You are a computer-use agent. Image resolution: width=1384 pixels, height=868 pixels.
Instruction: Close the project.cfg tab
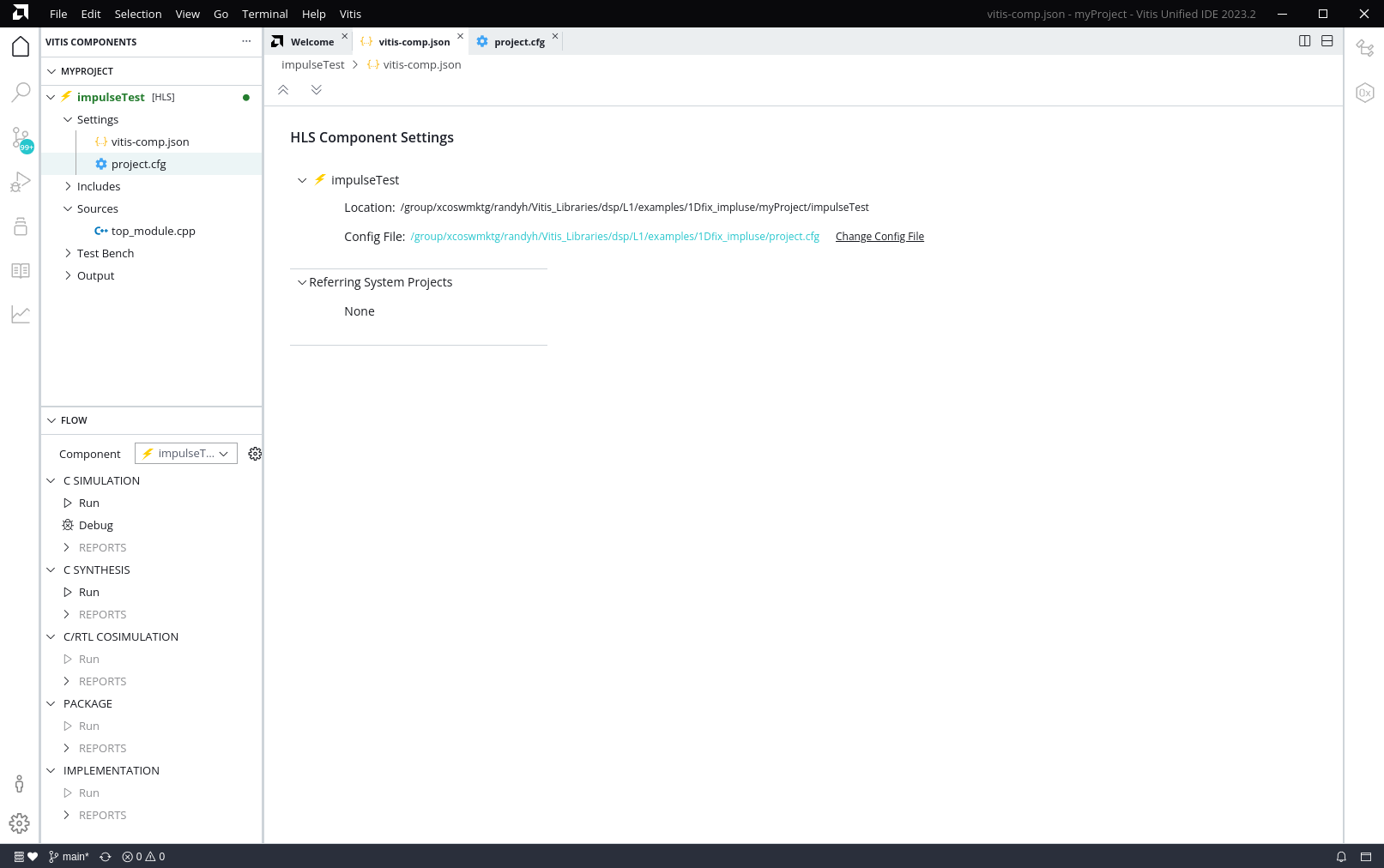(x=555, y=36)
